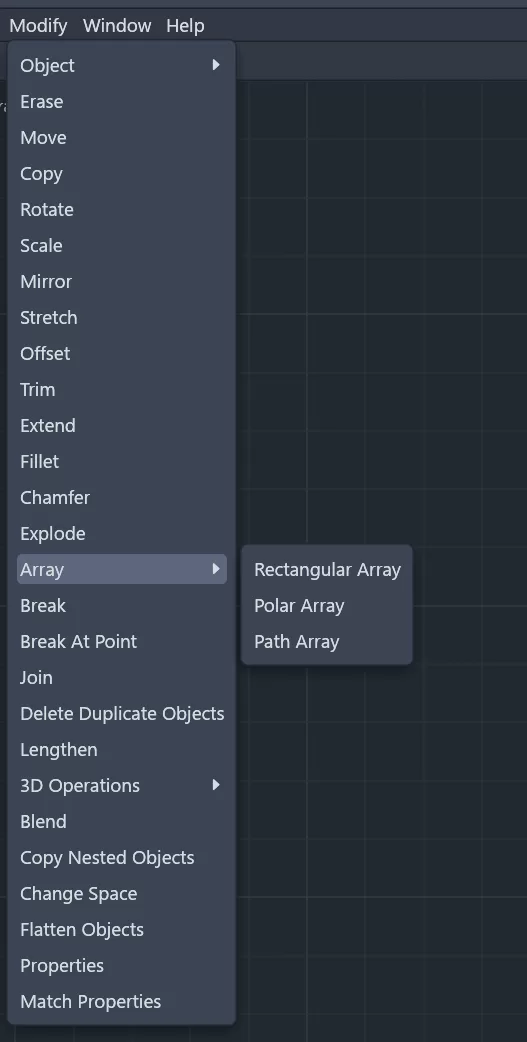The image size is (527, 1042).
Task: Select the Fillet command
Action: click(122, 461)
